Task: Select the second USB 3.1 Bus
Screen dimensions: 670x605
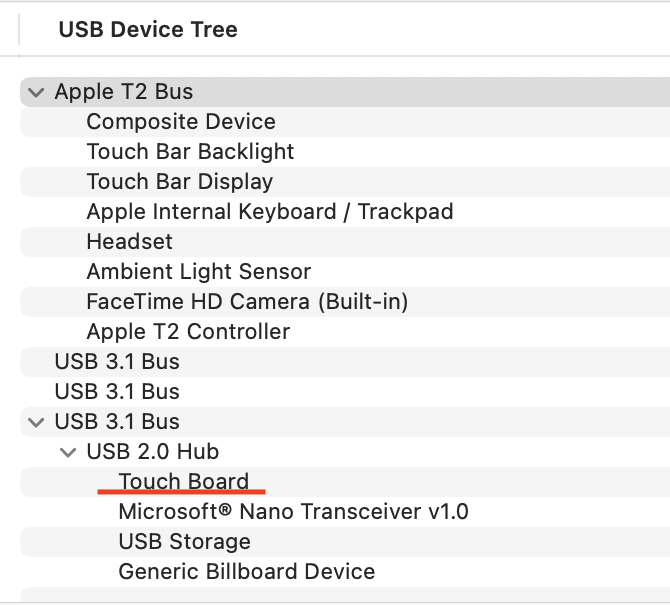Action: [117, 392]
